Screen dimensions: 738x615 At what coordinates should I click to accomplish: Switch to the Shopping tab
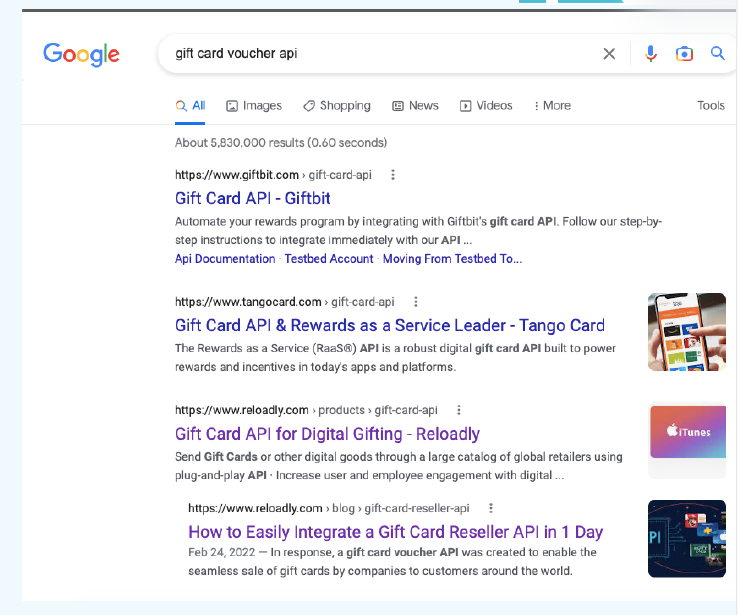(337, 106)
